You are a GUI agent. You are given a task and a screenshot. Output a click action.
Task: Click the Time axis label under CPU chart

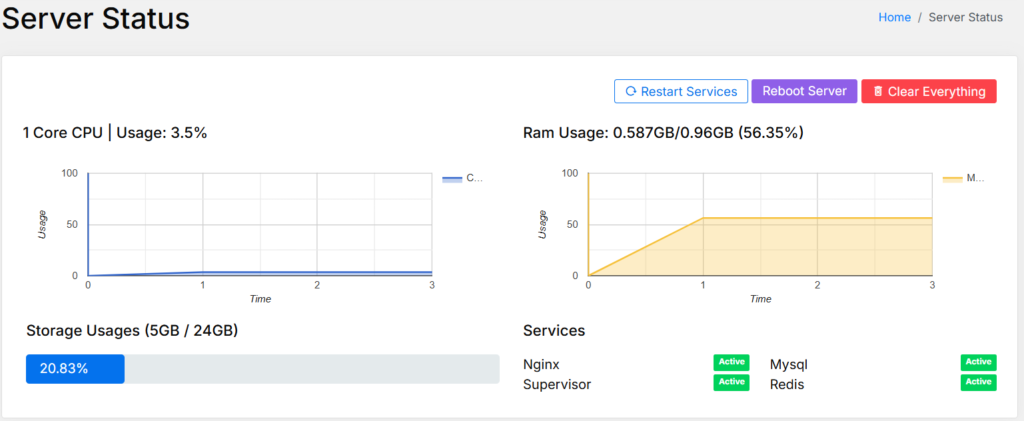coord(260,299)
